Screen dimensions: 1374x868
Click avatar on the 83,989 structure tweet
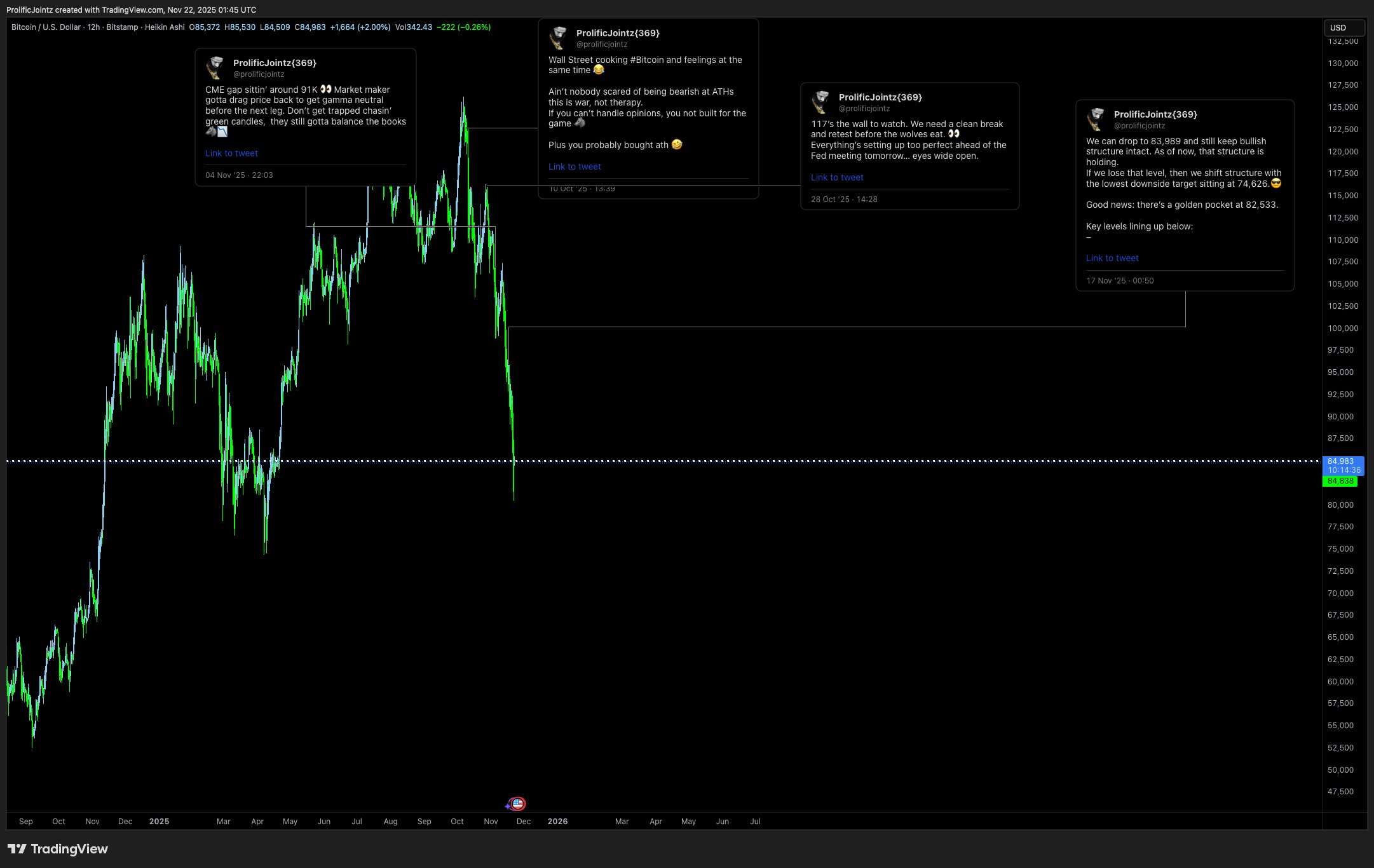[x=1096, y=119]
